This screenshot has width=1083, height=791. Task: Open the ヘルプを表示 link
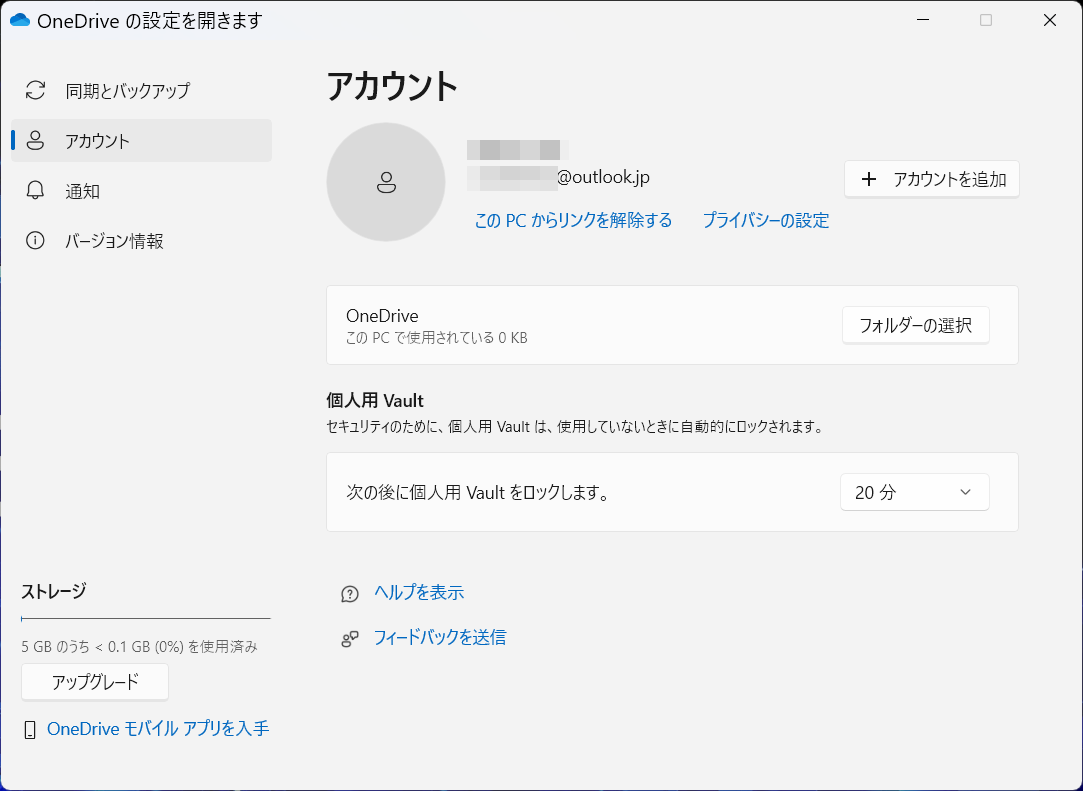coord(419,593)
